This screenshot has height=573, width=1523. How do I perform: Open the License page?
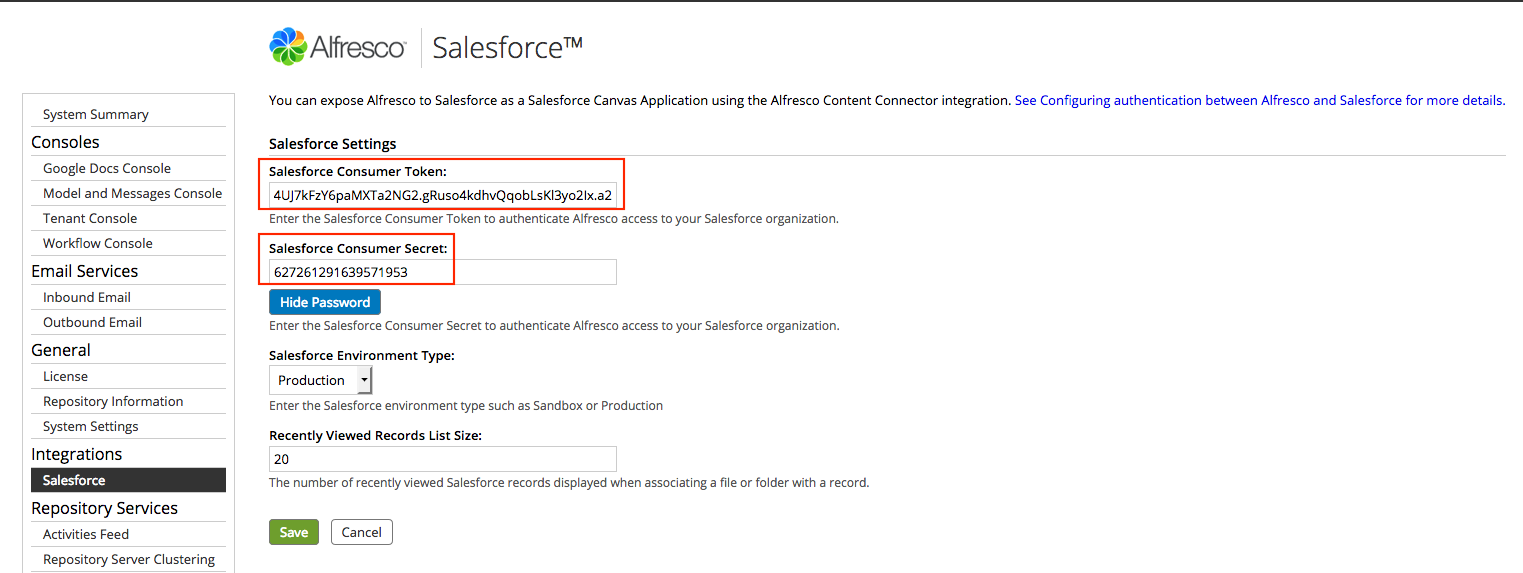click(x=65, y=376)
